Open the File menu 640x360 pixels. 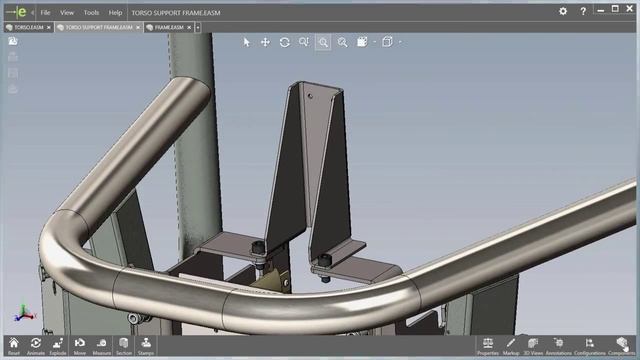click(x=45, y=13)
